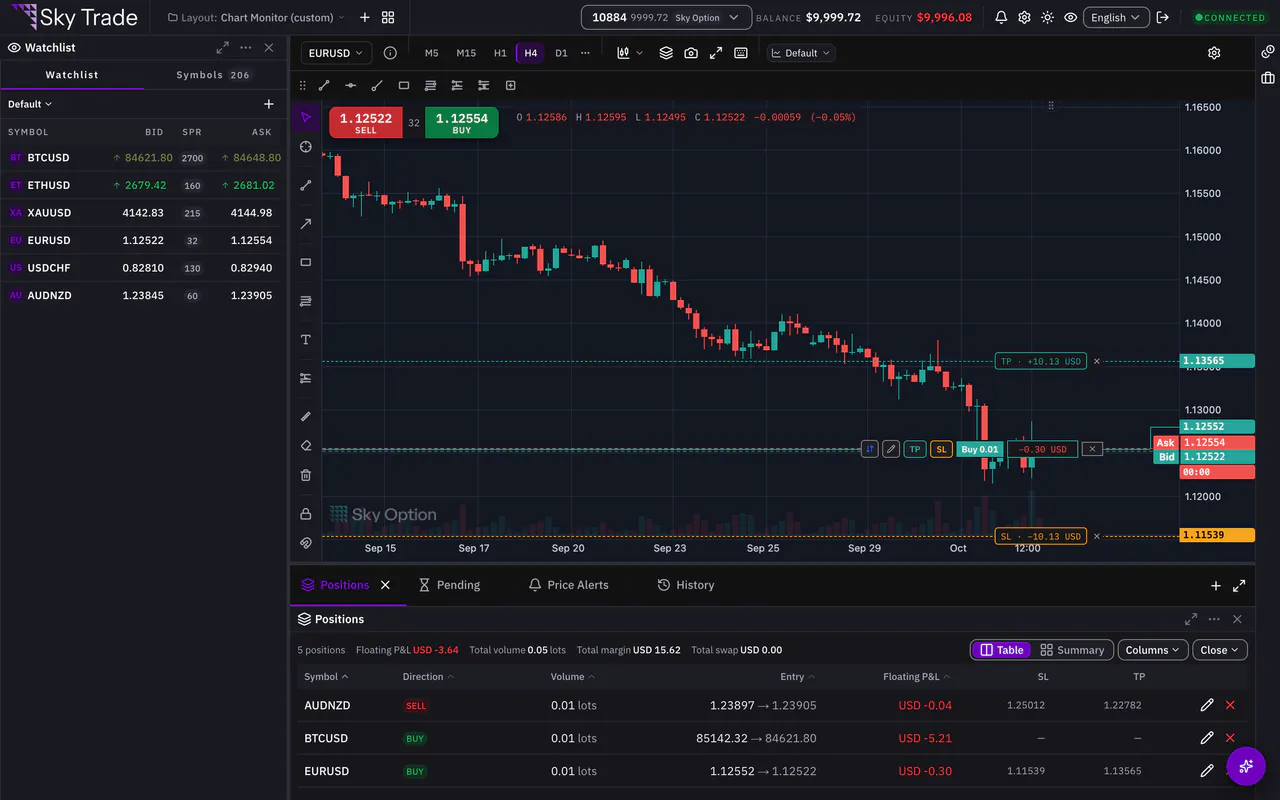
Task: Switch to the Price Alerts tab
Action: pos(568,585)
